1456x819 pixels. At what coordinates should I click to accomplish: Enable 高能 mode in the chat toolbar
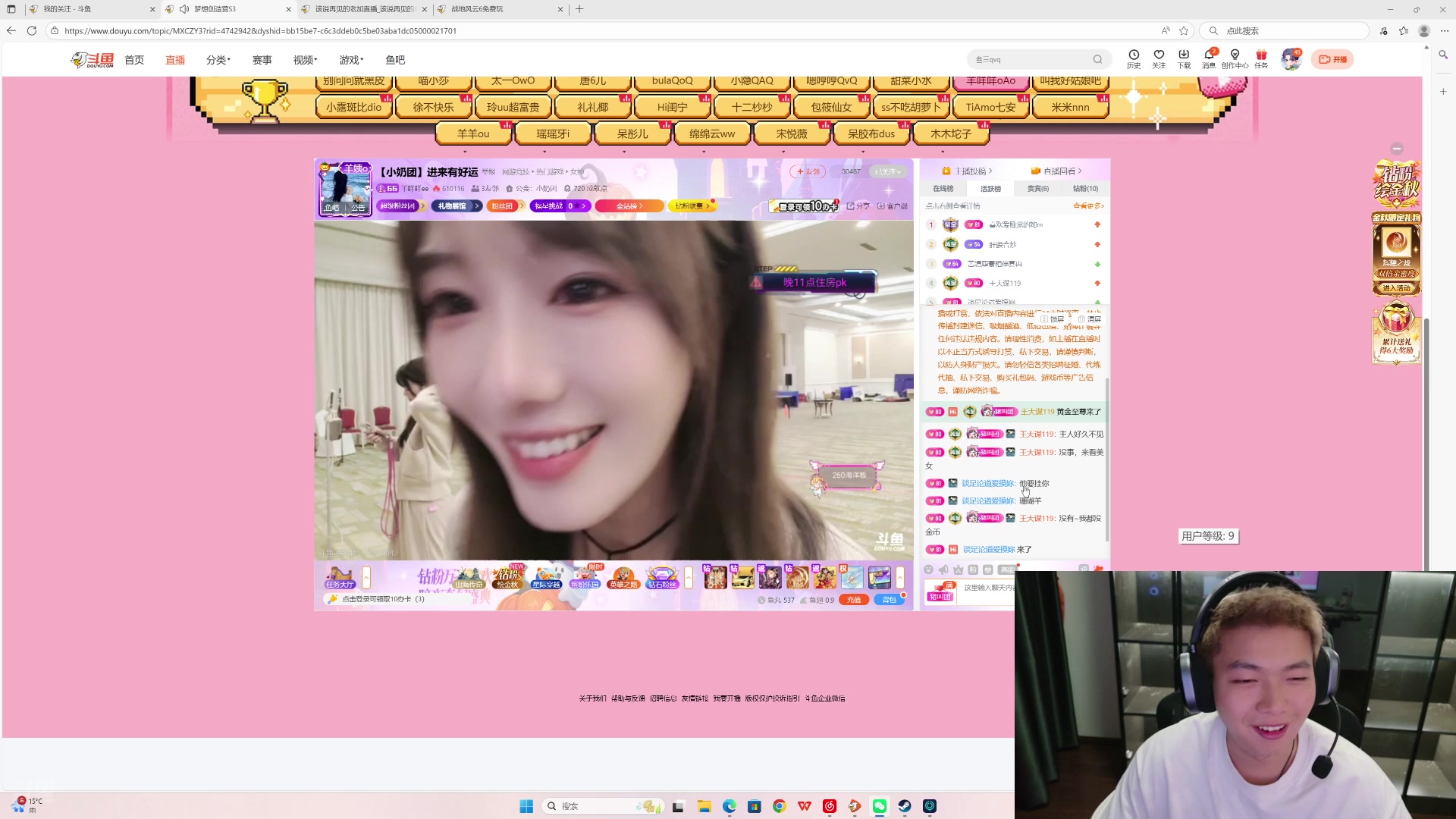[1007, 570]
